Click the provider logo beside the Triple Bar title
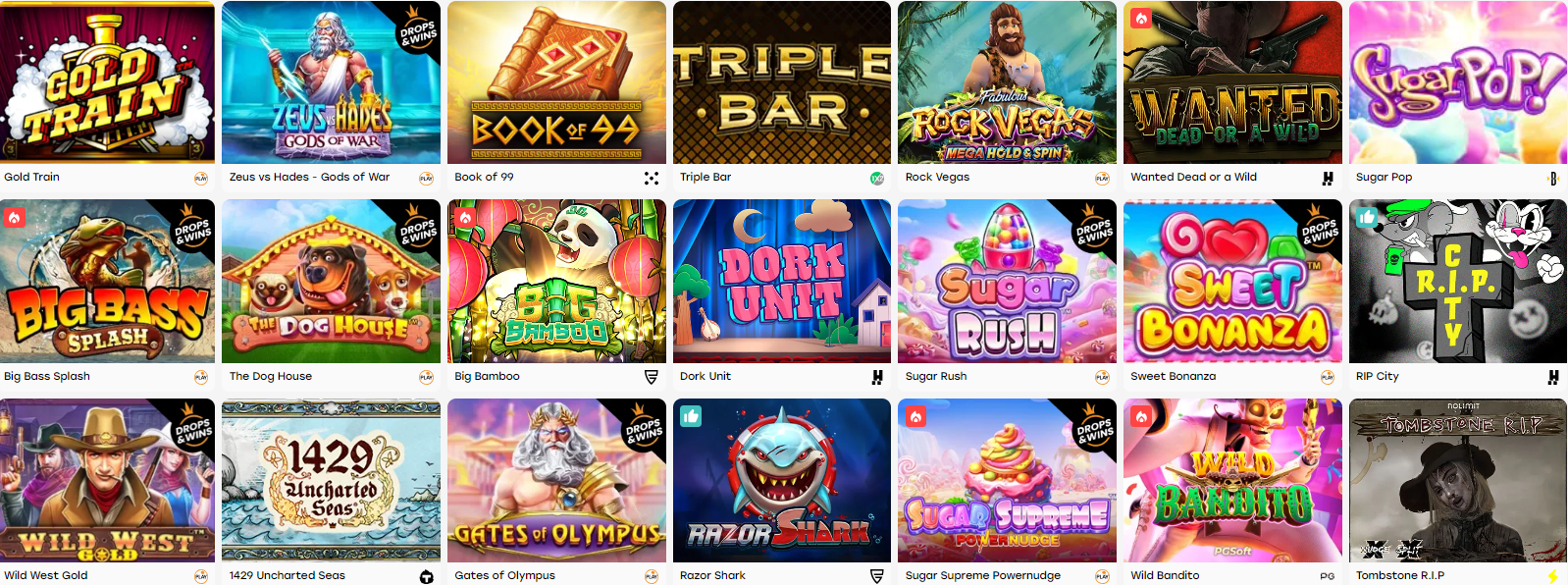 [877, 178]
